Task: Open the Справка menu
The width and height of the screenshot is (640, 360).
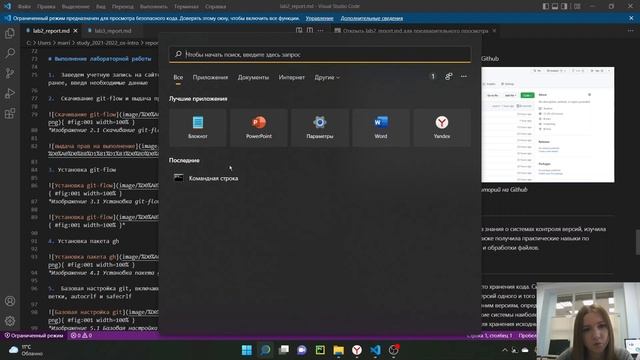Action: click(x=216, y=7)
